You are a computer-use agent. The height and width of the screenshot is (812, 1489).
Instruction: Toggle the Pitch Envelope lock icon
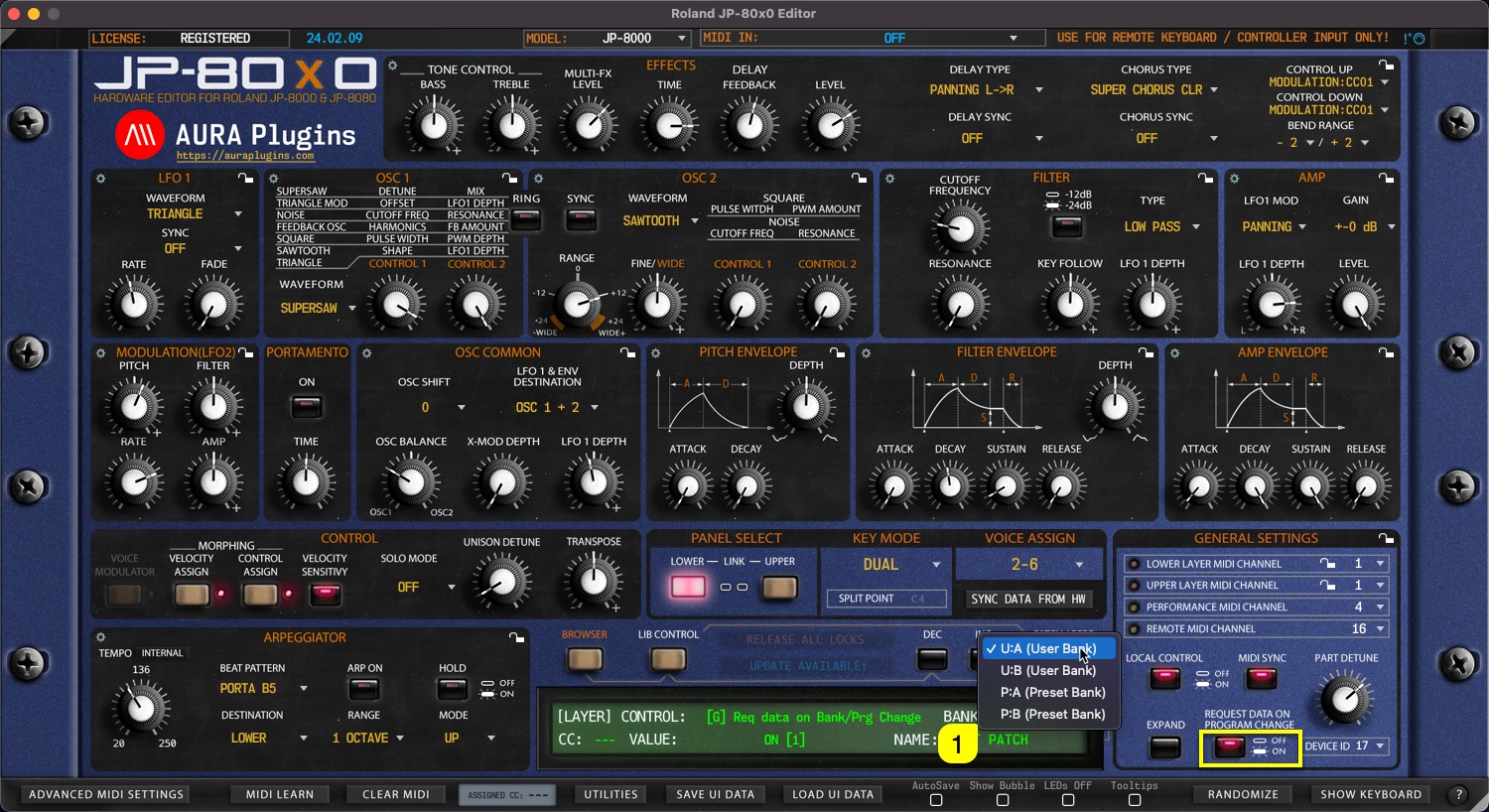(837, 352)
